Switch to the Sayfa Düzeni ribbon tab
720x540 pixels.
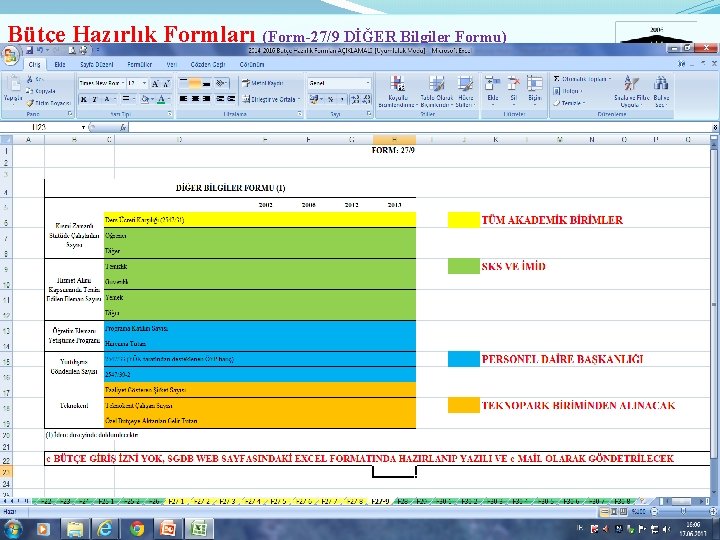(96, 64)
